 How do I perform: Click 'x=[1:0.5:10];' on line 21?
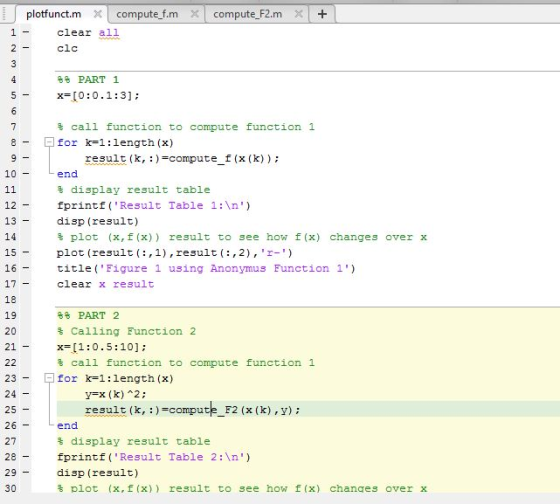click(x=102, y=347)
